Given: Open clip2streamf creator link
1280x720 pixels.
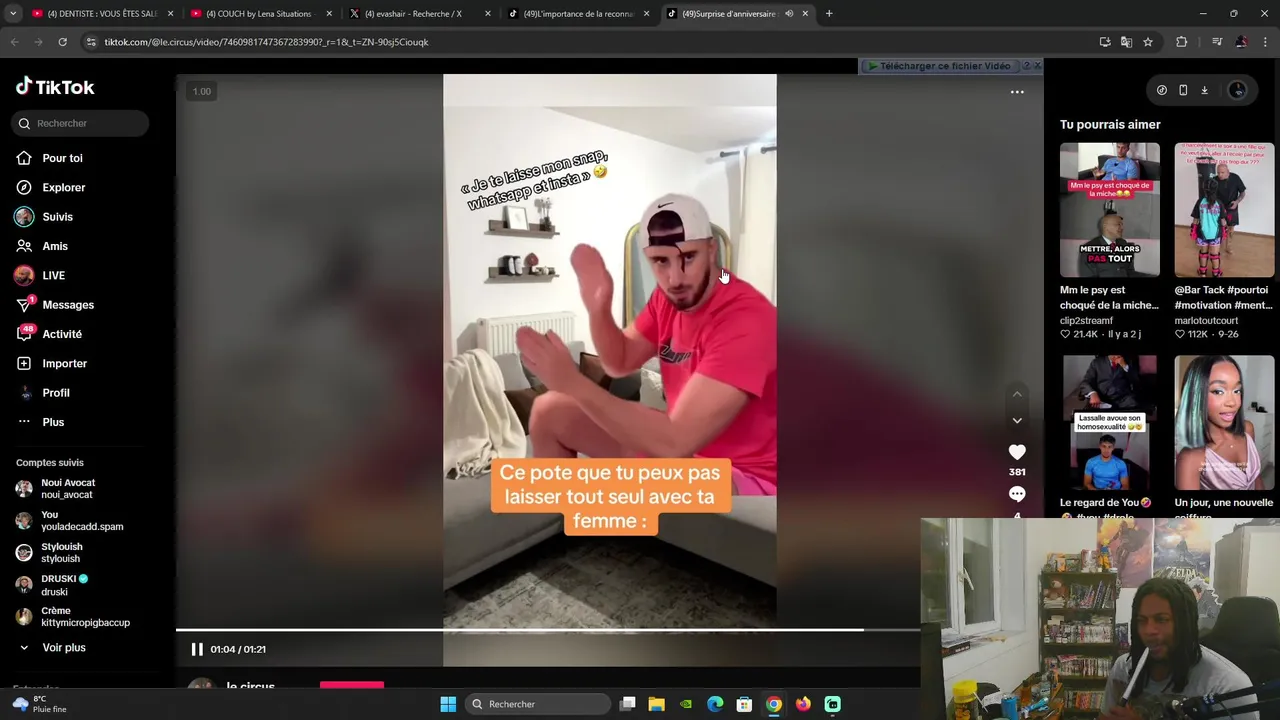Looking at the screenshot, I should click(x=1086, y=321).
